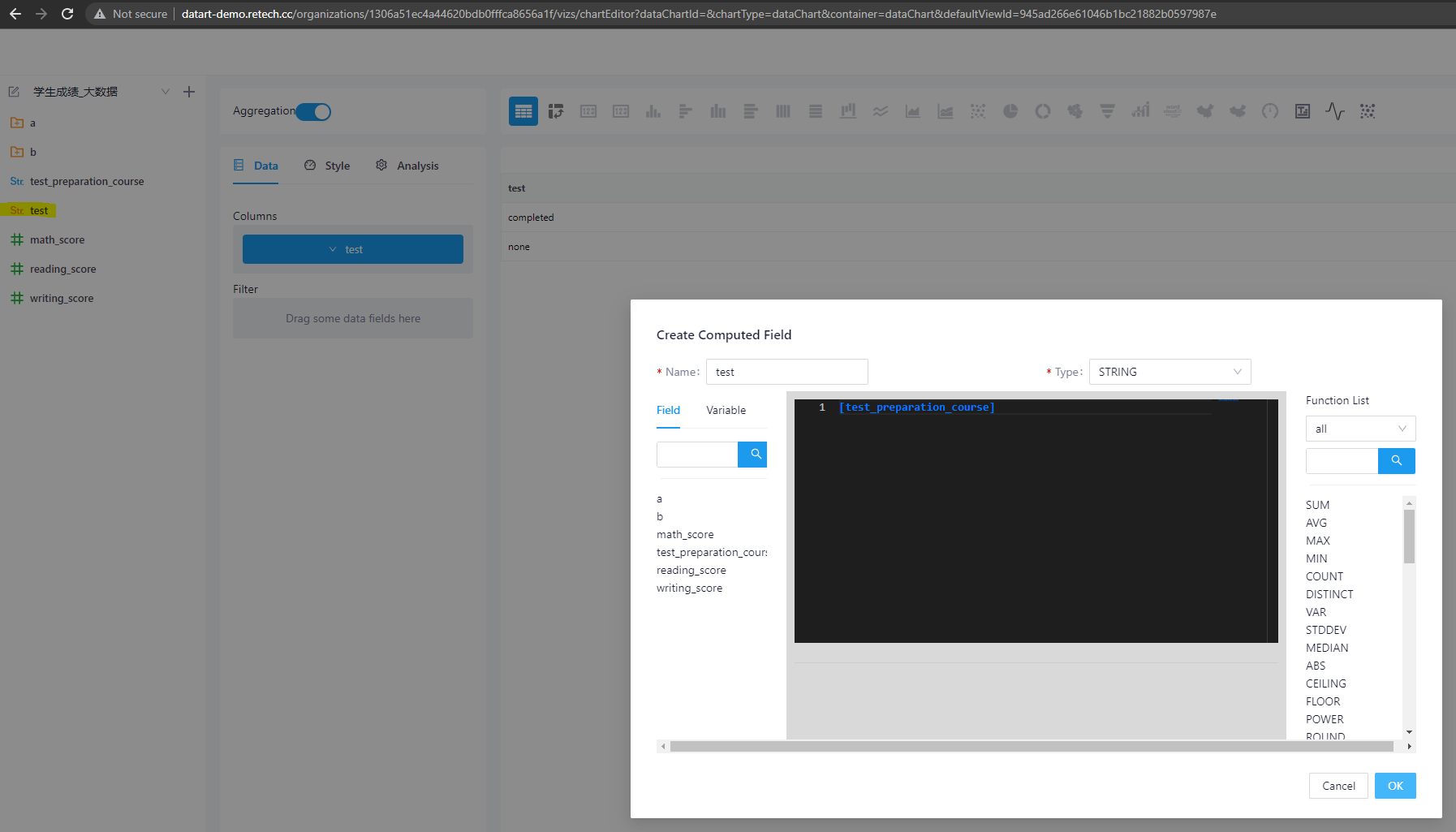Switch the formula tab to Variable
Image resolution: width=1456 pixels, height=832 pixels.
coord(725,410)
